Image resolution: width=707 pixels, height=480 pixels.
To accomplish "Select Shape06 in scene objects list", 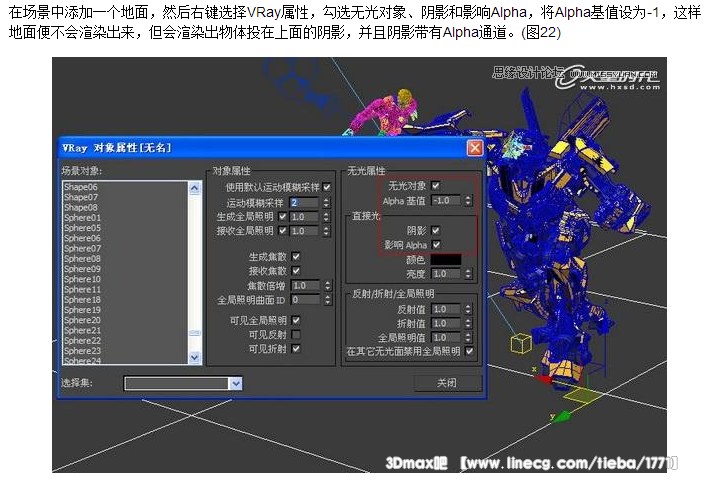I will (x=81, y=187).
